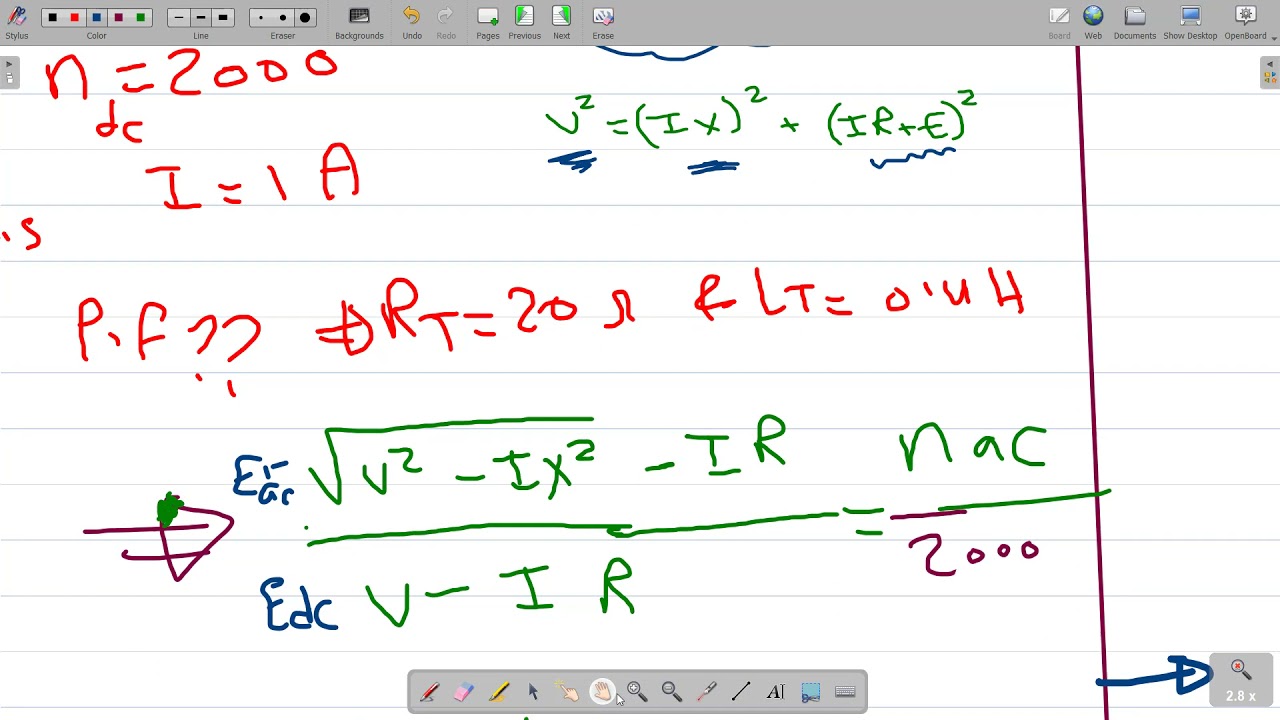Activate the Laser pointer tool
The width and height of the screenshot is (1280, 720).
706,692
